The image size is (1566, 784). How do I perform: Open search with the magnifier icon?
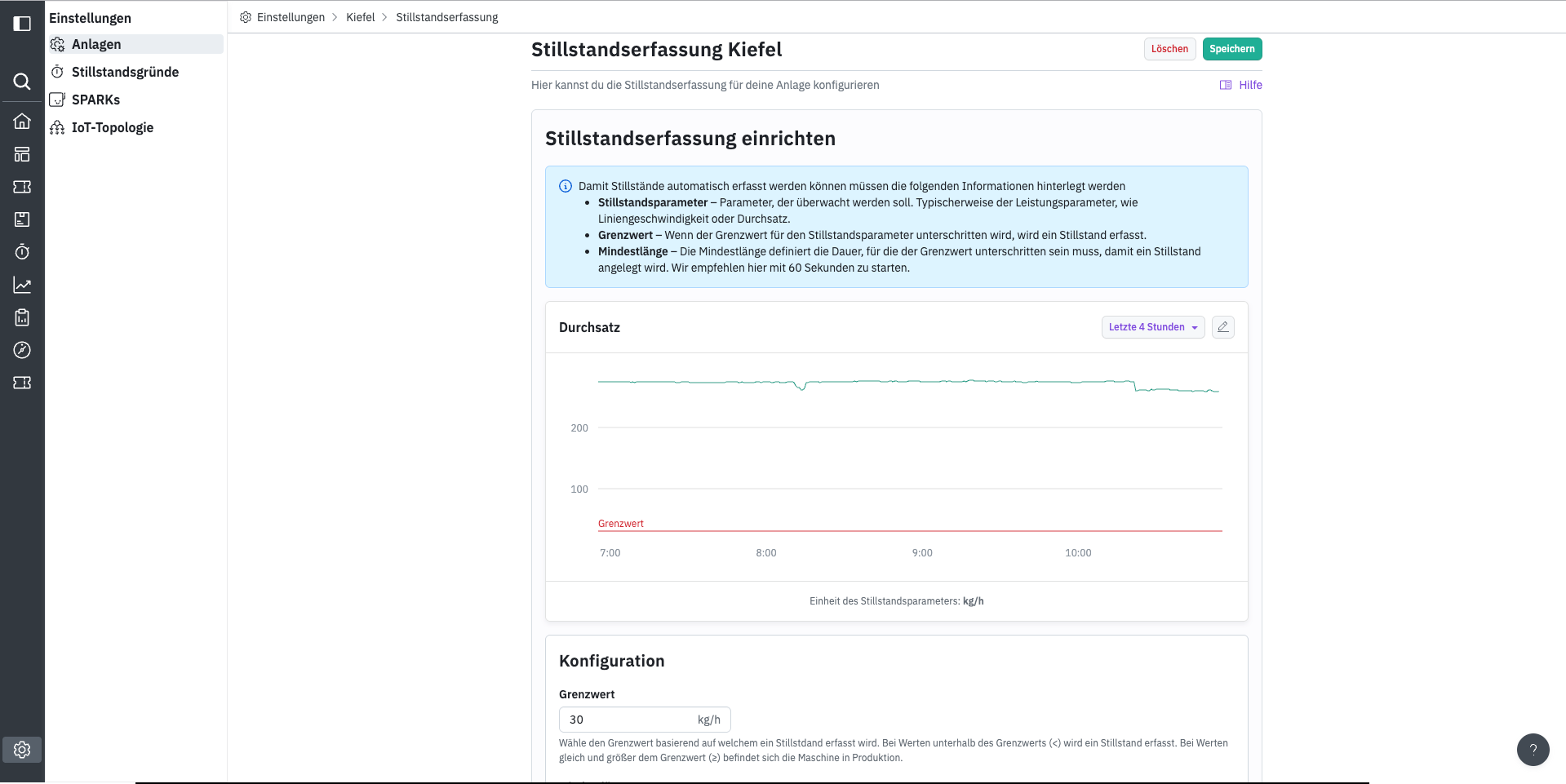pos(22,82)
